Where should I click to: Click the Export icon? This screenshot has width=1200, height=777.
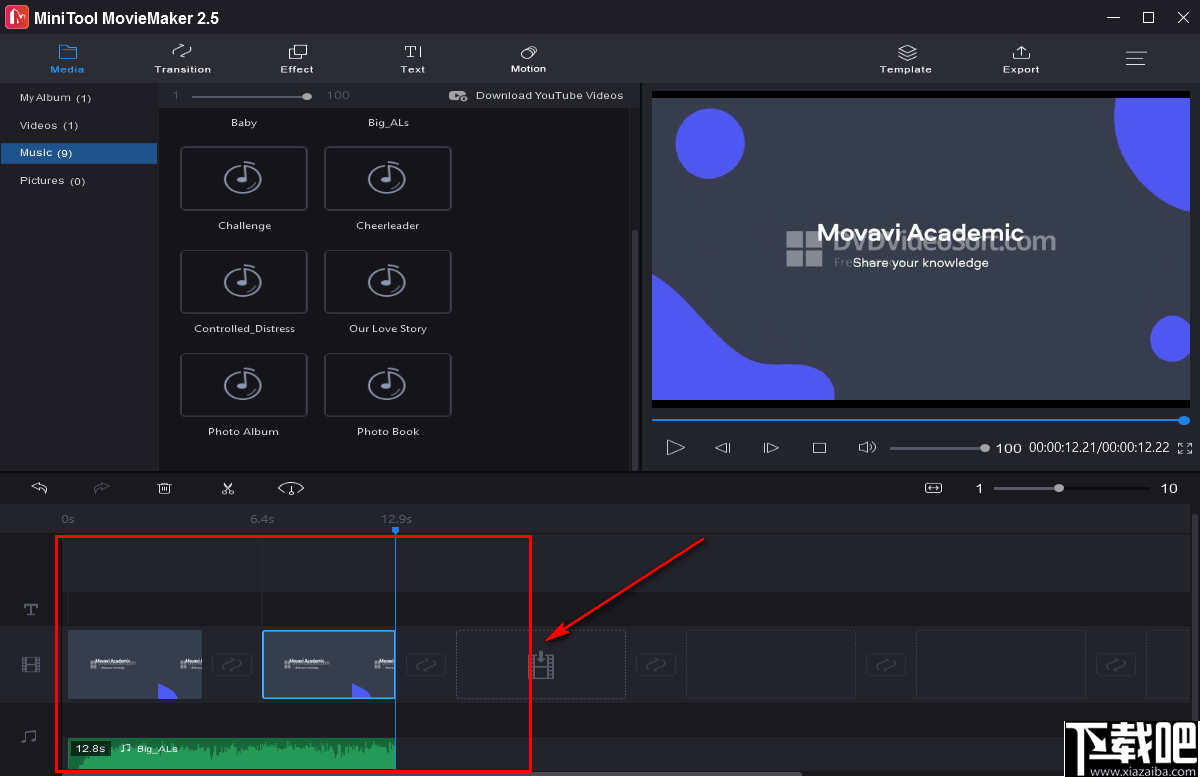click(1020, 58)
